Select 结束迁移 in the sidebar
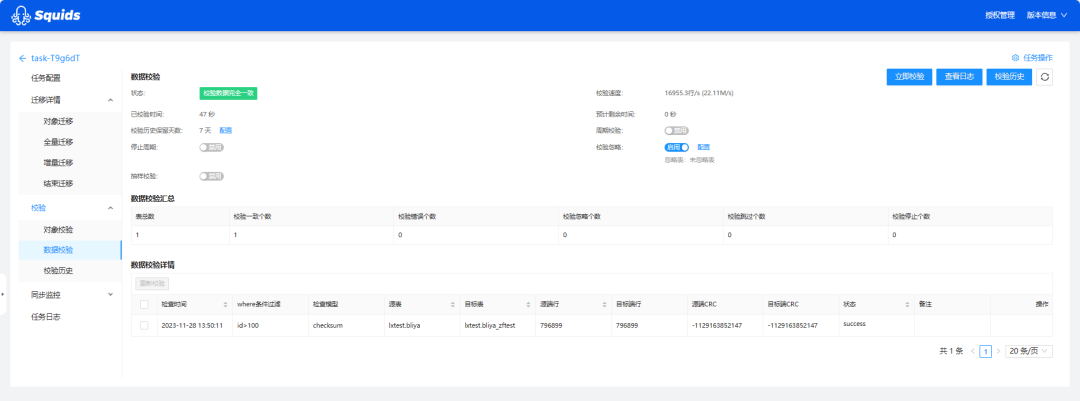1080x401 pixels. 58,183
